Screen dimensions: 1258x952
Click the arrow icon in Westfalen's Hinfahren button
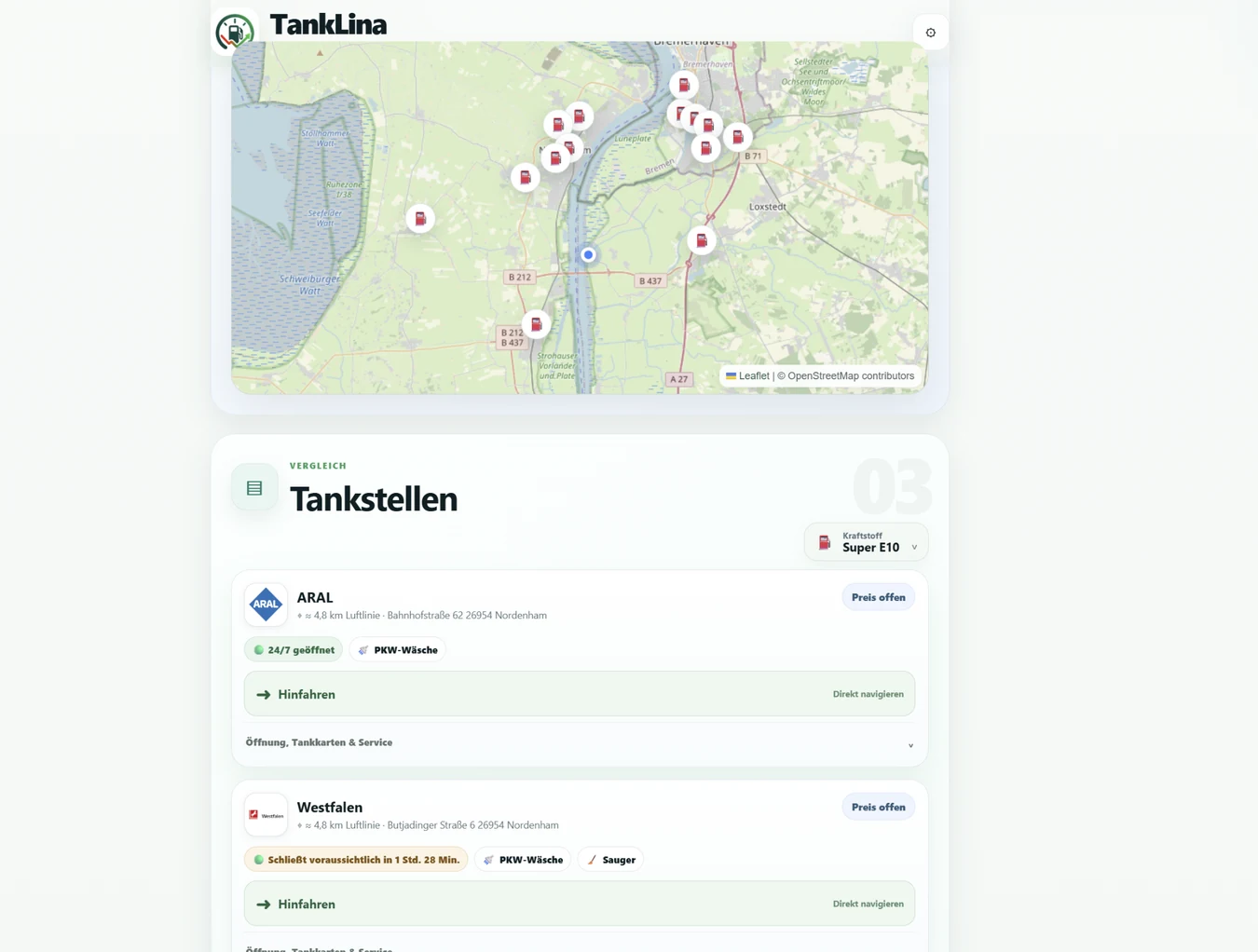264,904
